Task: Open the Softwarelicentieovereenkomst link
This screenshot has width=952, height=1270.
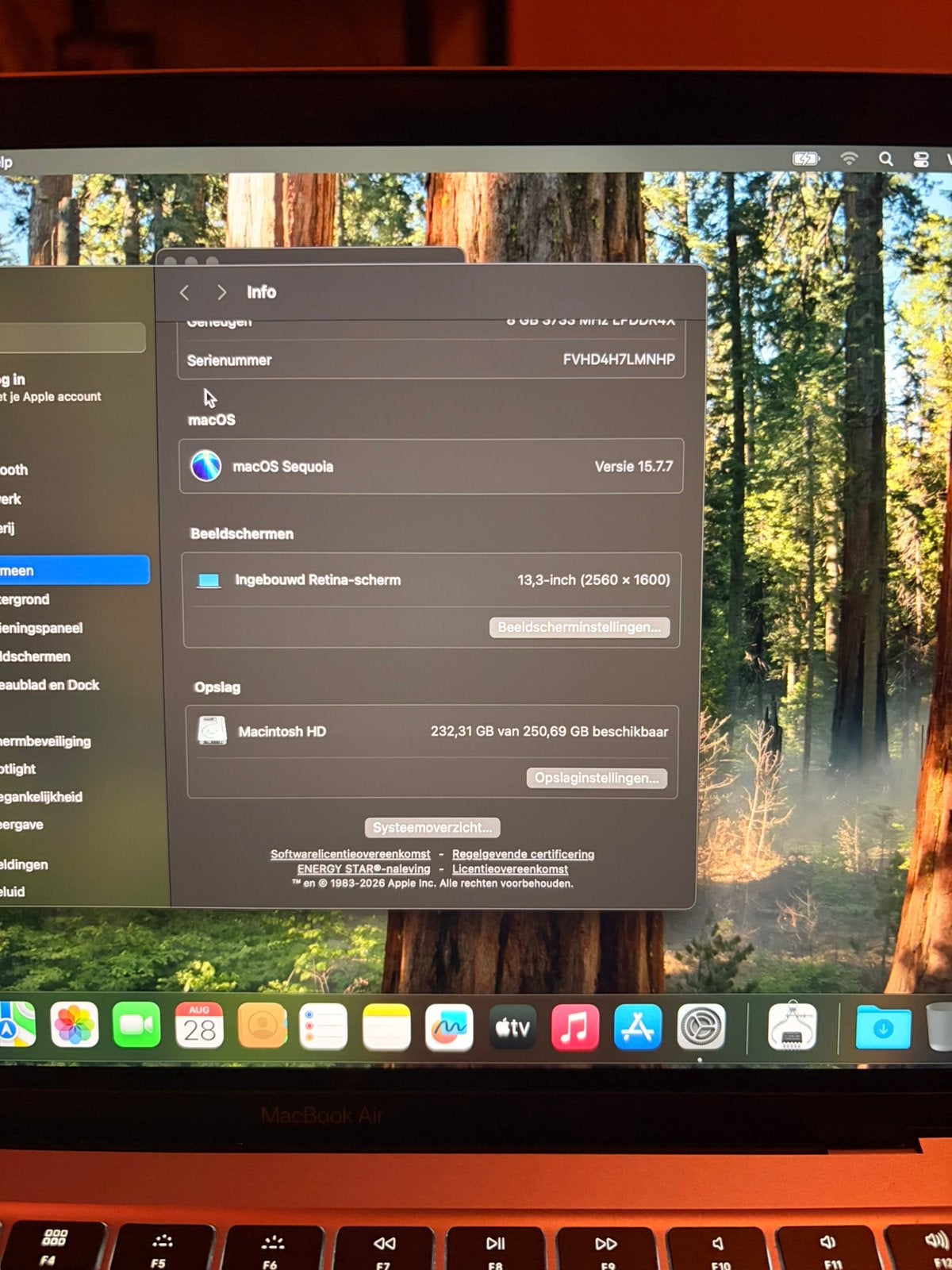Action: pyautogui.click(x=350, y=854)
